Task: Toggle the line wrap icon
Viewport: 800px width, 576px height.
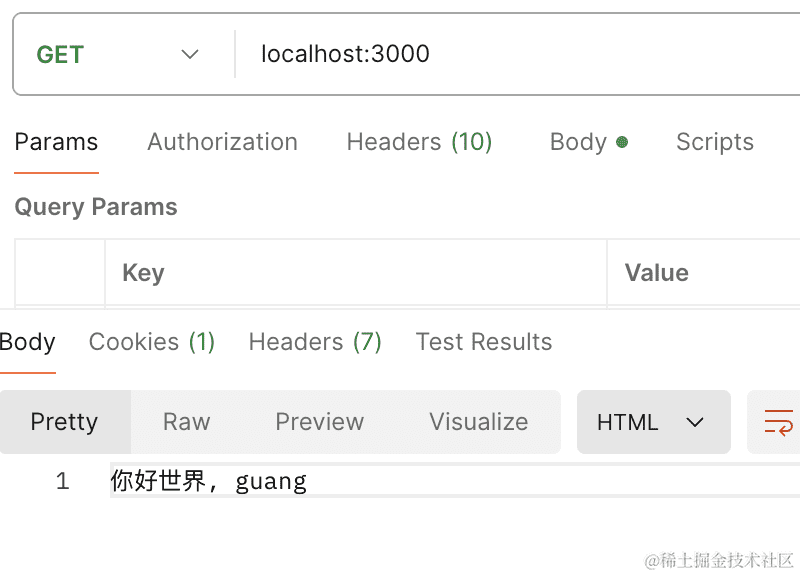Action: point(778,422)
